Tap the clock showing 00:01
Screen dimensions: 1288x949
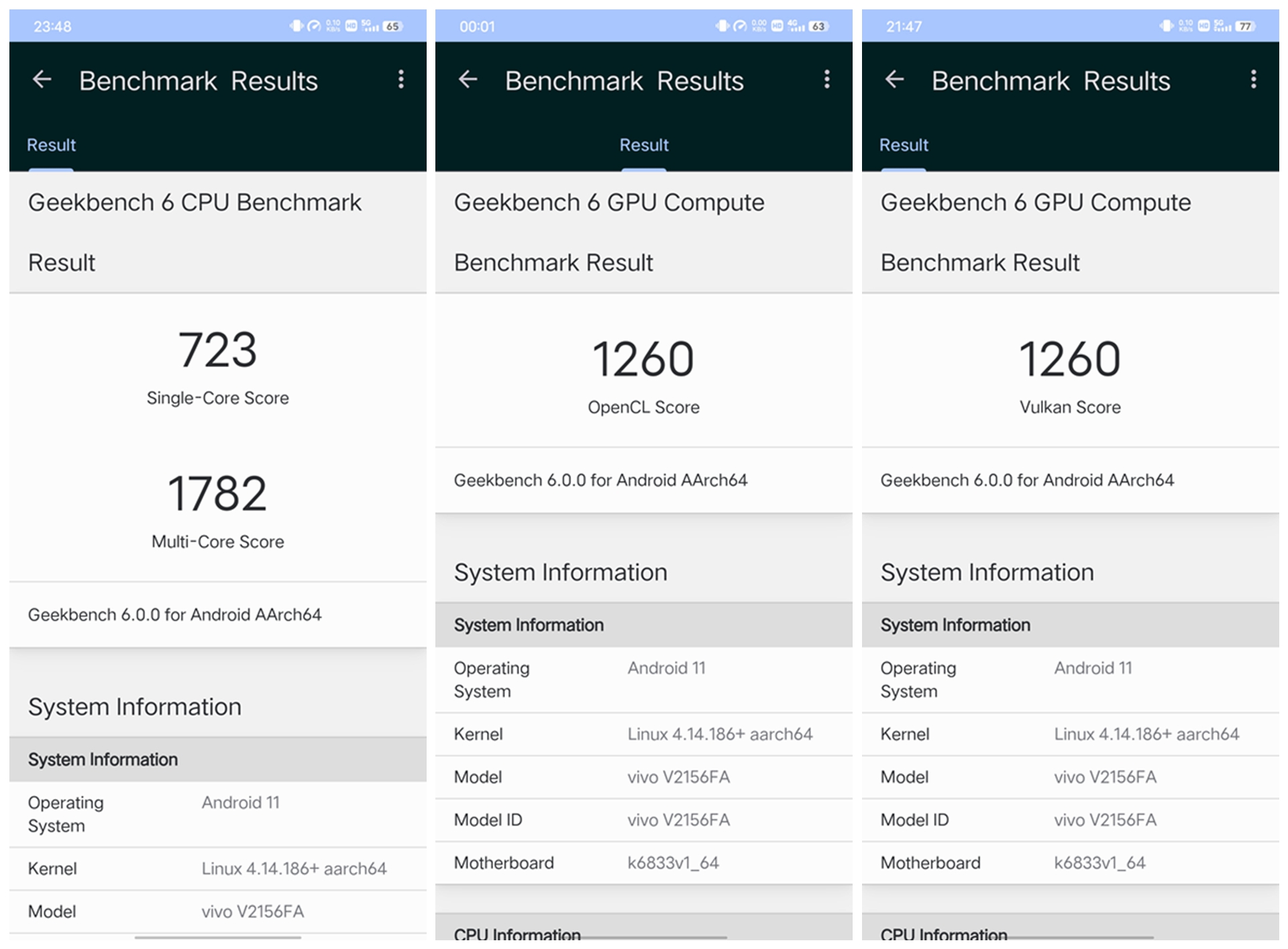click(x=477, y=27)
